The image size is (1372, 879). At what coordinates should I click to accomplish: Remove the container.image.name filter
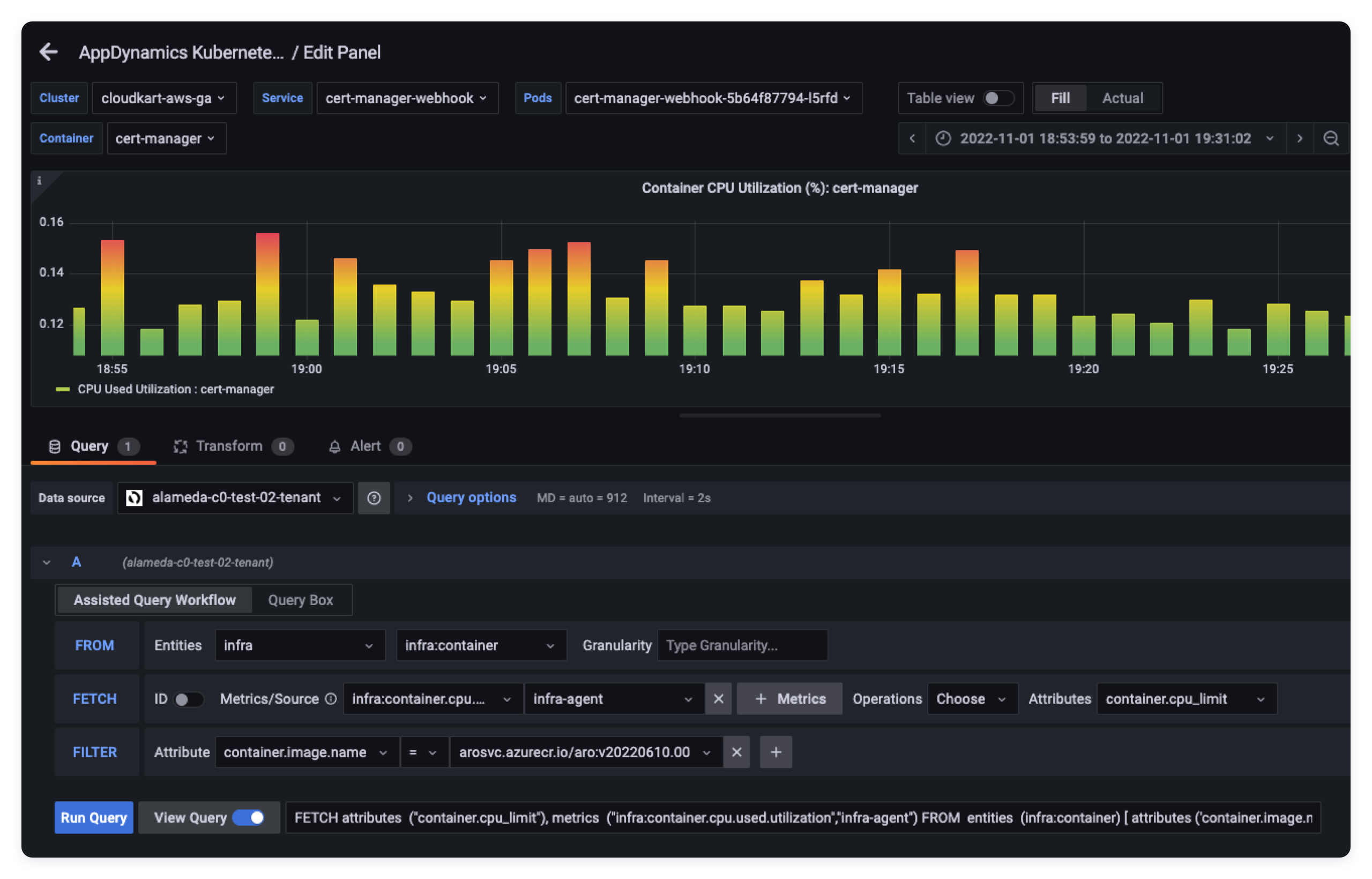click(x=736, y=752)
